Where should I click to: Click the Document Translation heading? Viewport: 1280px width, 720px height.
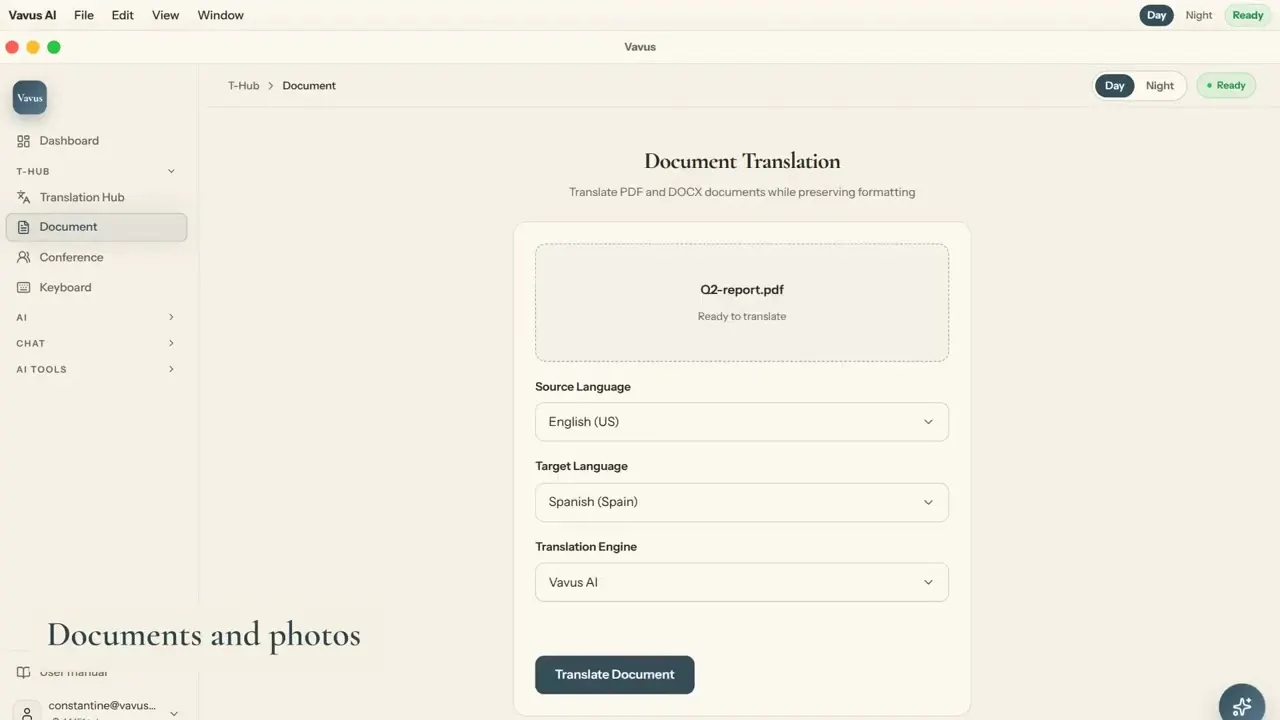(741, 161)
